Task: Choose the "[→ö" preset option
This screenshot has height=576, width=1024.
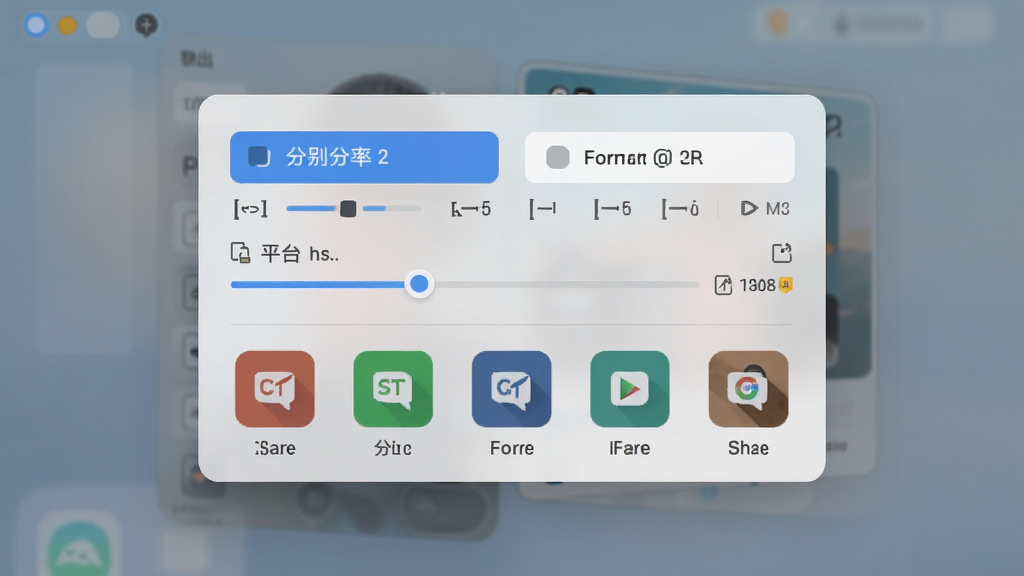Action: tap(680, 209)
